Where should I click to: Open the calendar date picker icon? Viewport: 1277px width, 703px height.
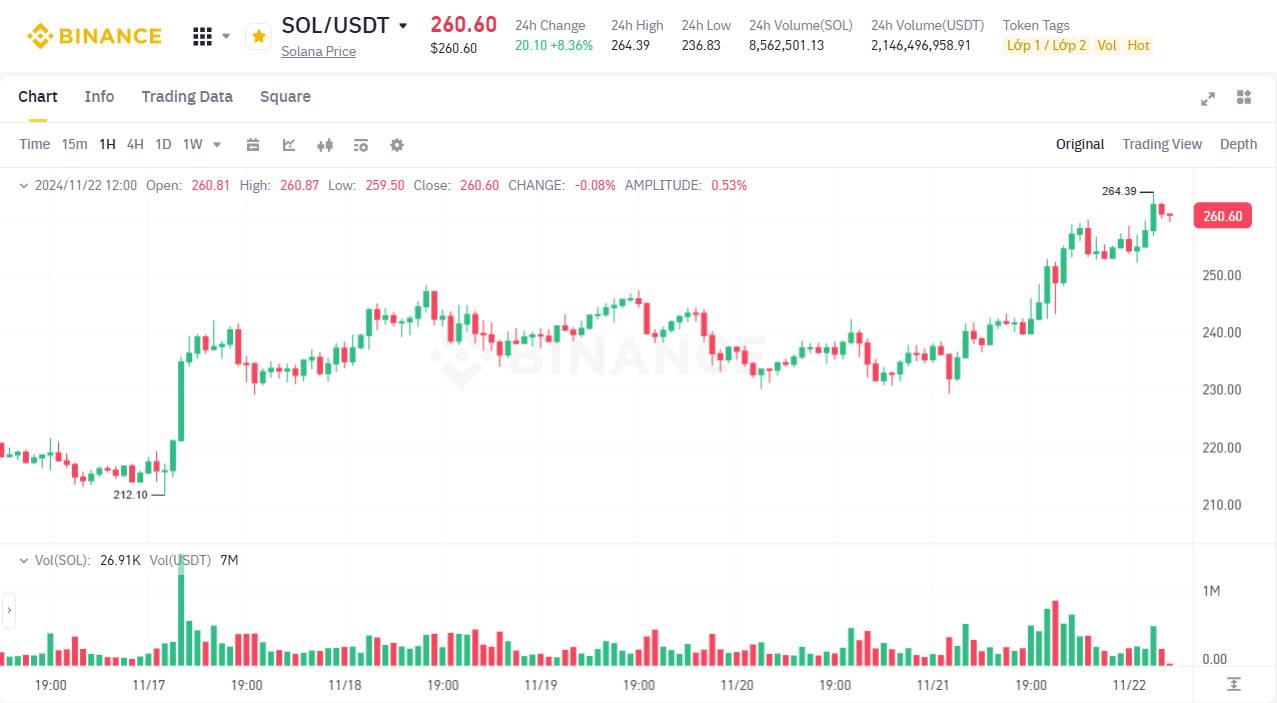(x=253, y=145)
